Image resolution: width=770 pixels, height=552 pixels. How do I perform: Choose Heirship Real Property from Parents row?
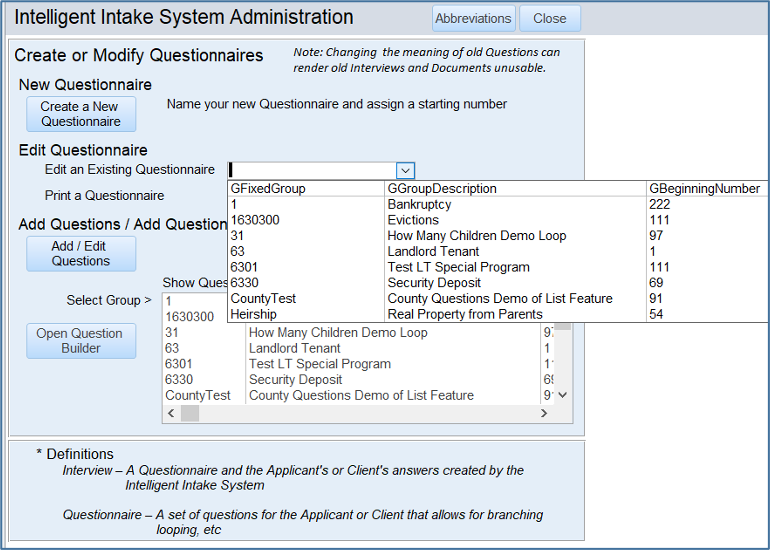point(464,314)
